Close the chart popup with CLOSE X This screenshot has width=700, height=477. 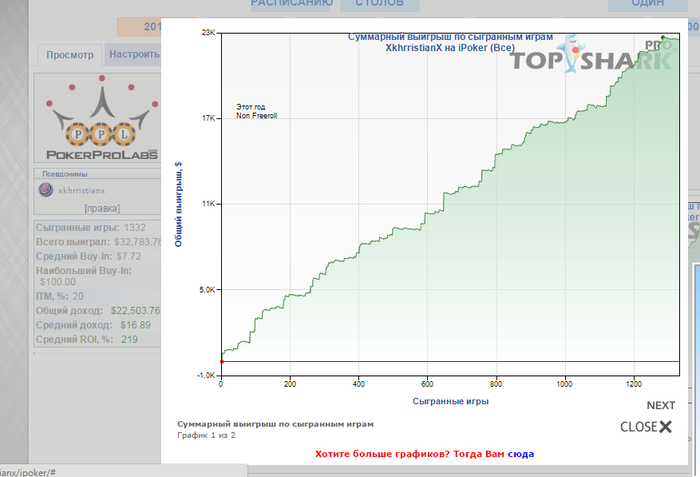click(x=646, y=427)
